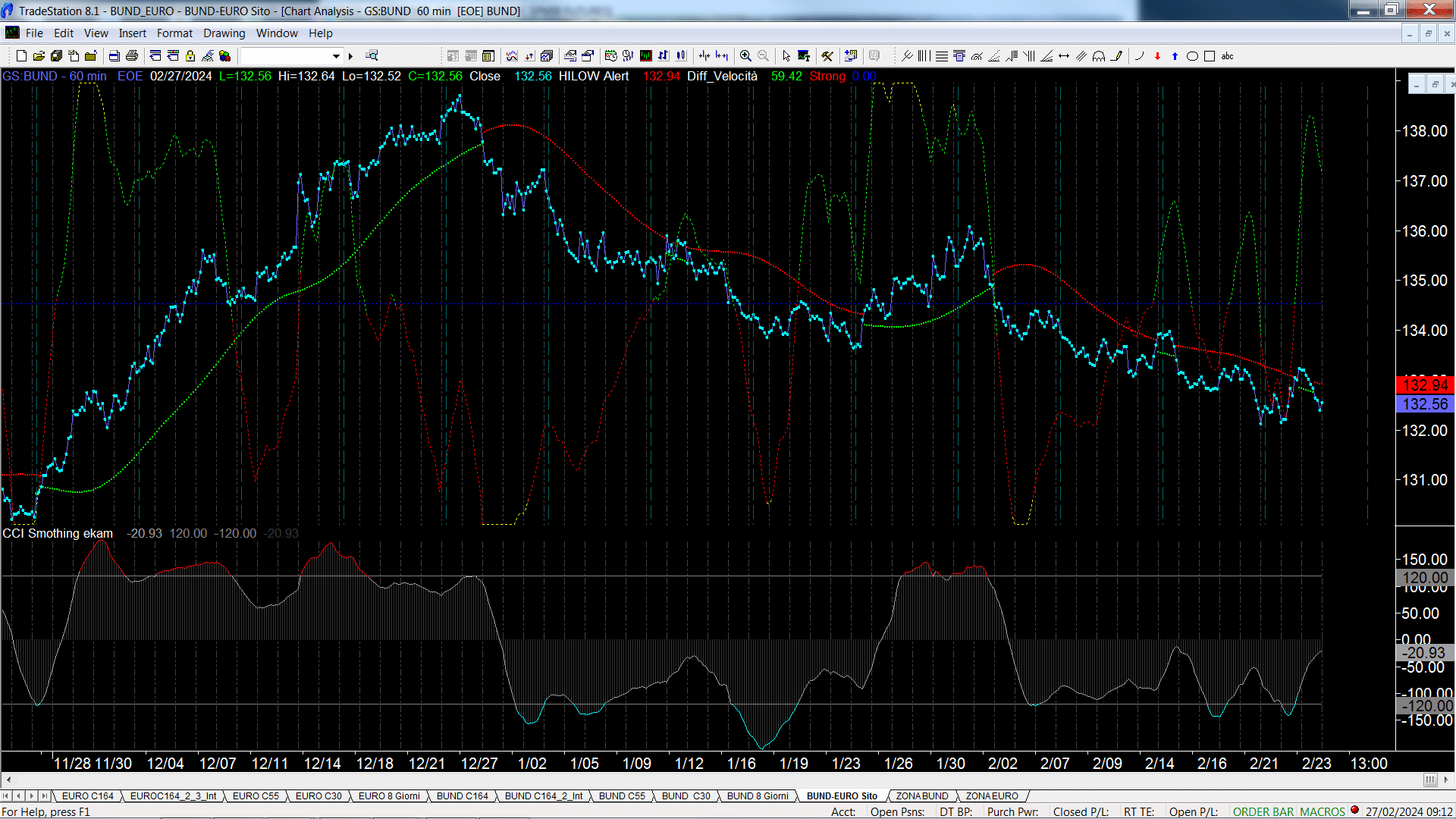Click the Zoom Out magnifier icon
Screen dimensions: 1456x819
pos(763,56)
